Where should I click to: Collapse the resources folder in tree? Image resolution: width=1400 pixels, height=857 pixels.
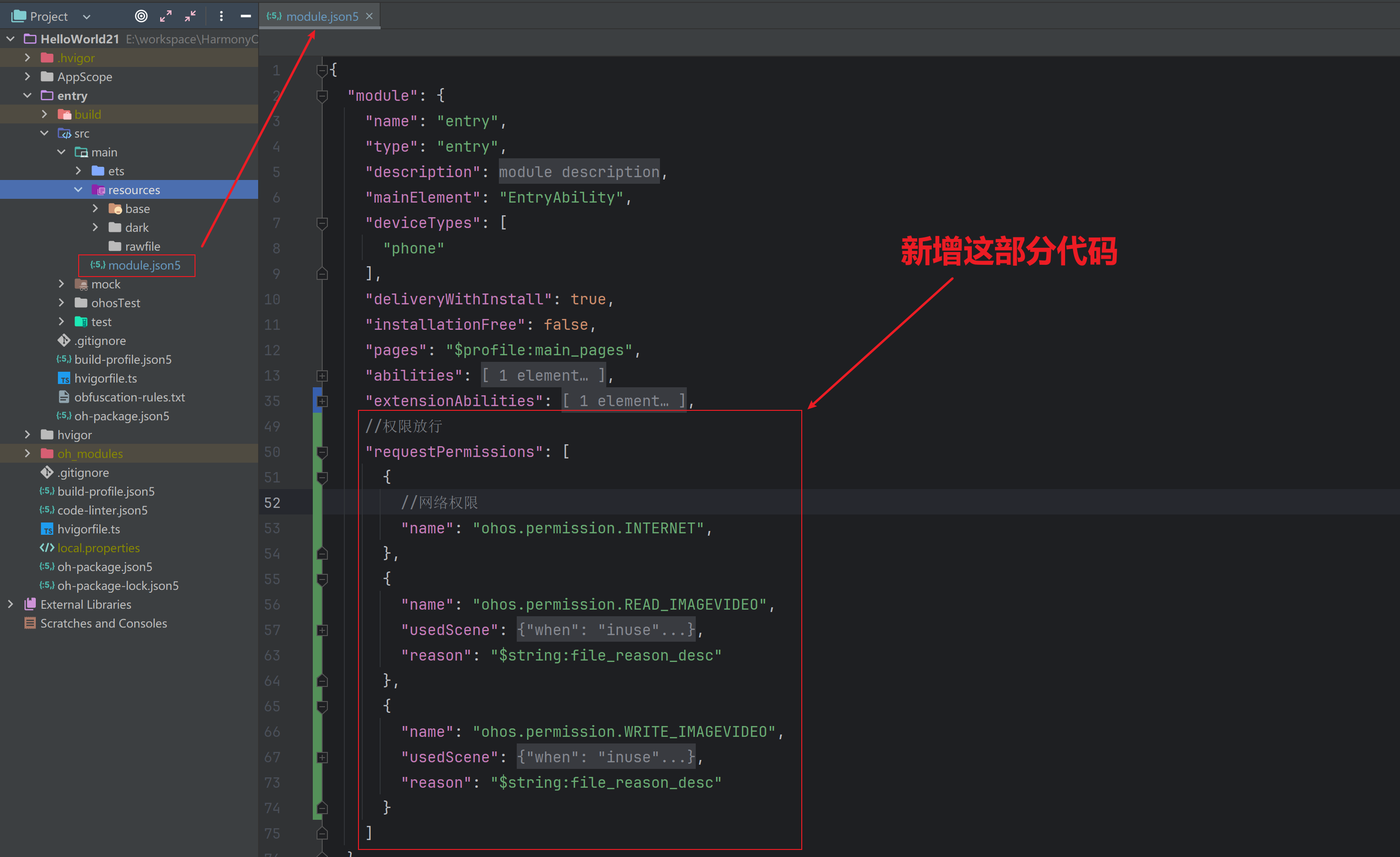[78, 190]
